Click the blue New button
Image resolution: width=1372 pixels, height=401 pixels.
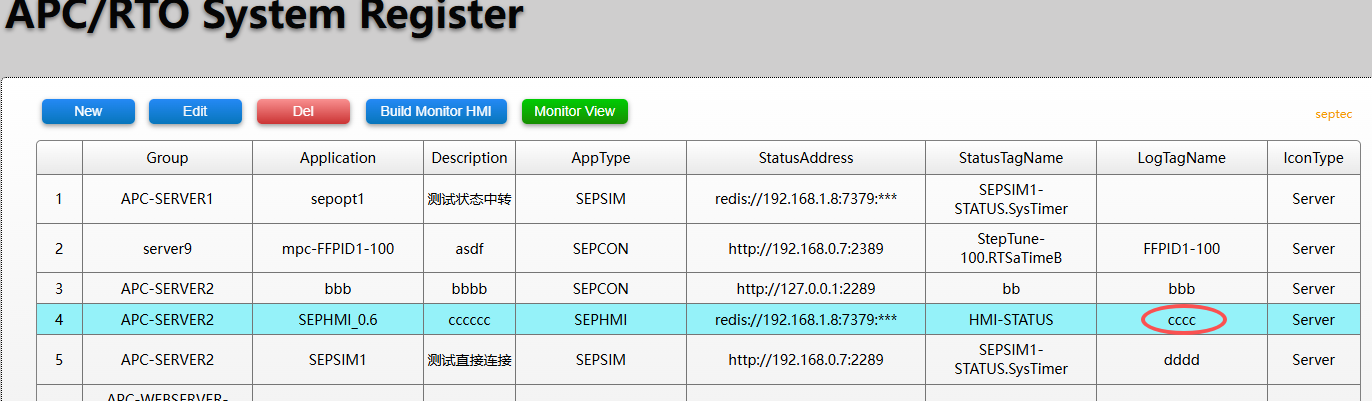(88, 111)
